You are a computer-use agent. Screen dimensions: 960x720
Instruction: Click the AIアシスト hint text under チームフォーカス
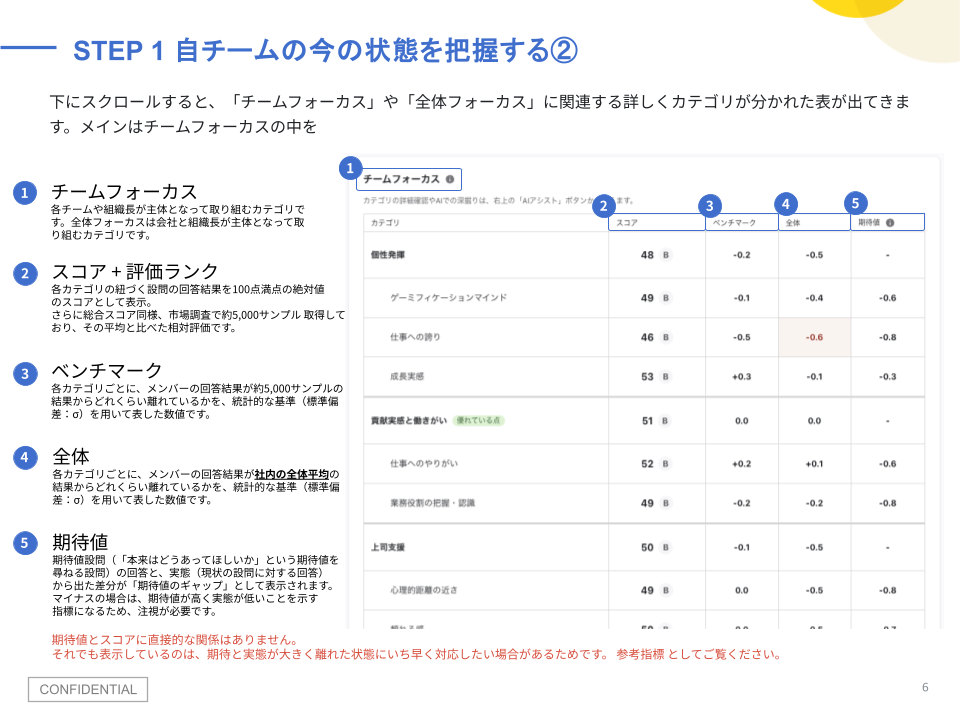pyautogui.click(x=498, y=201)
